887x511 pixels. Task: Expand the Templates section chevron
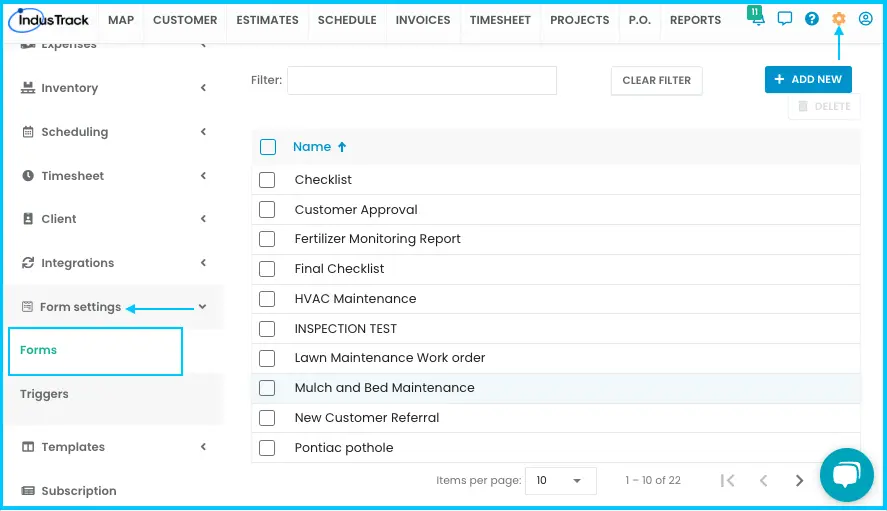203,447
